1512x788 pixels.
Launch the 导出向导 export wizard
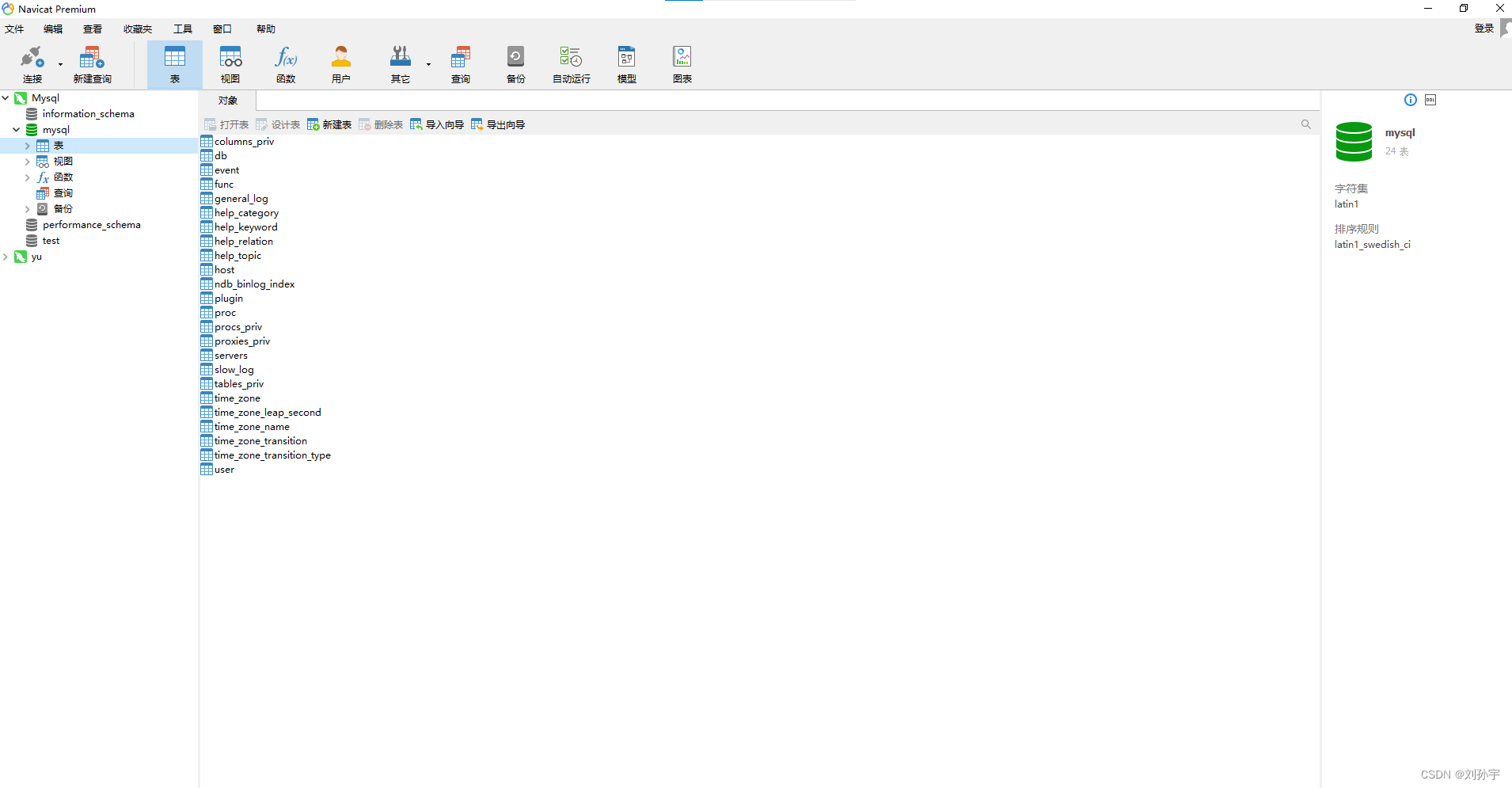tap(498, 124)
